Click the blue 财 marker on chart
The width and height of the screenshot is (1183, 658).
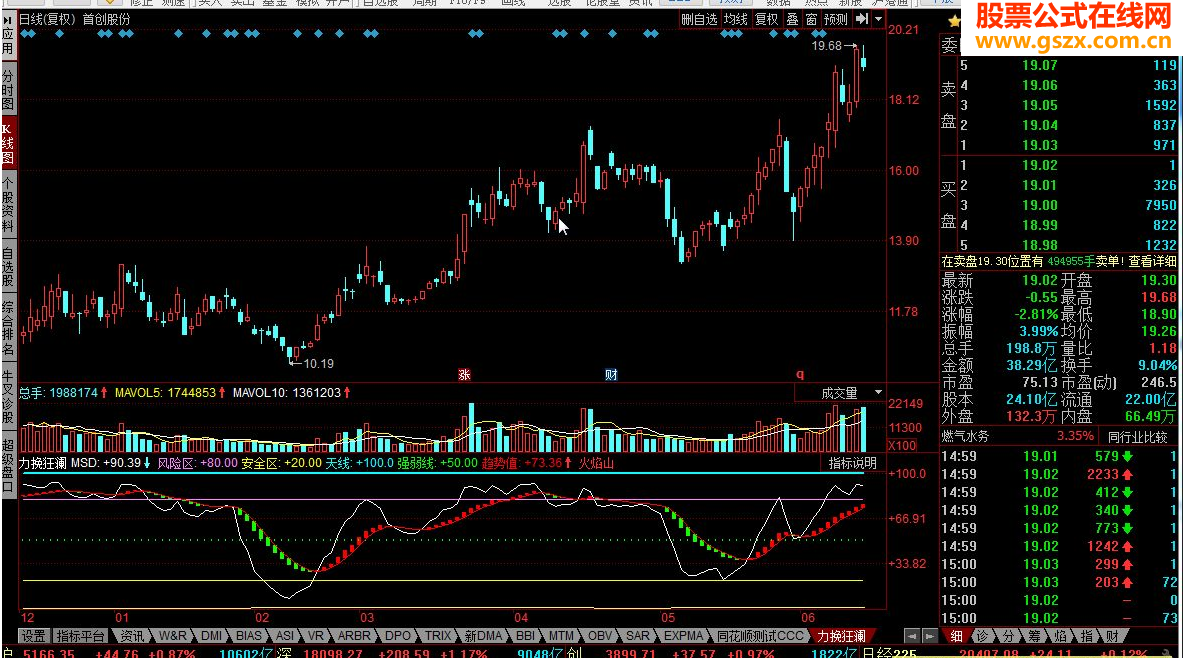(611, 374)
